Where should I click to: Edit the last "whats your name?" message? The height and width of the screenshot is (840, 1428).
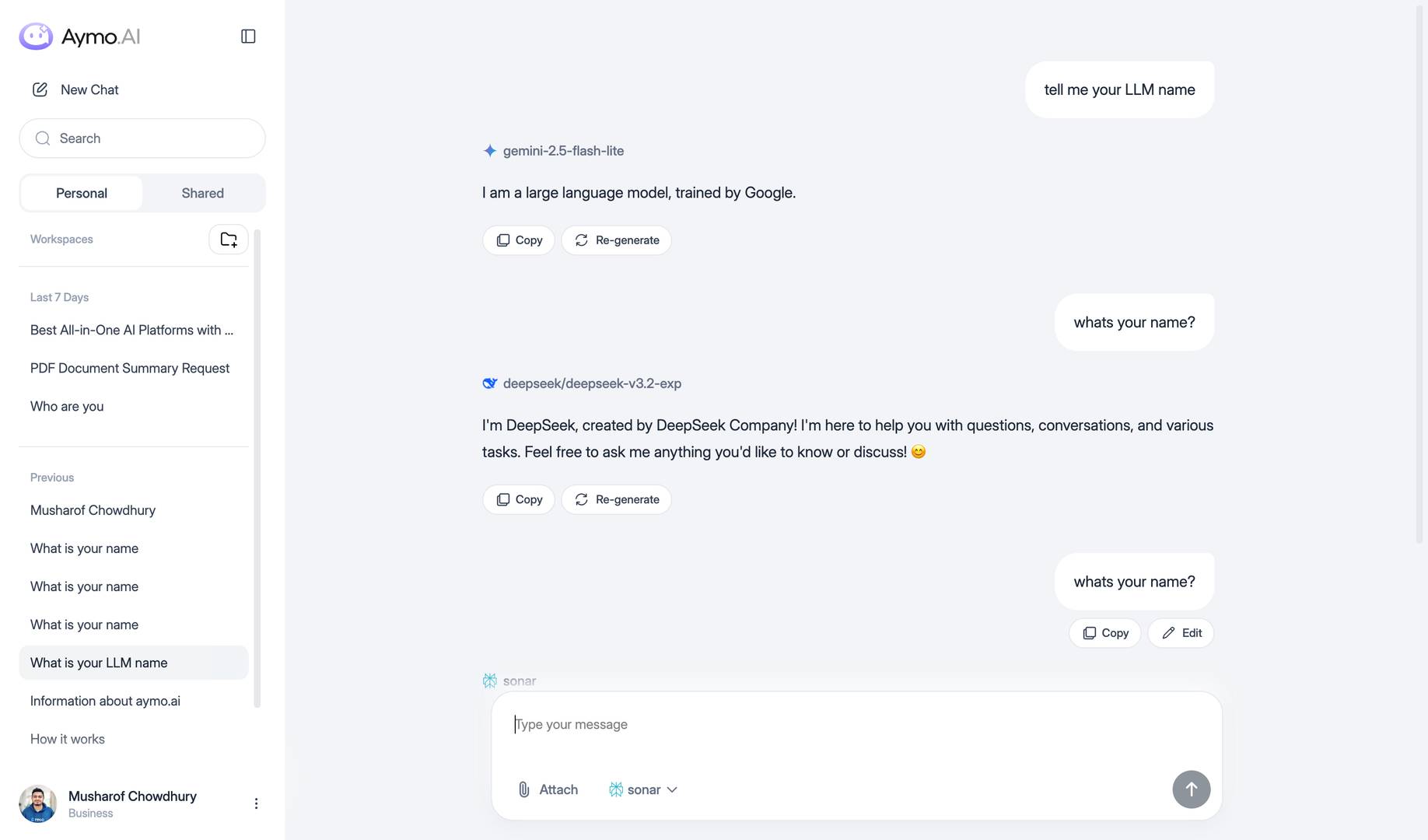[x=1181, y=633]
